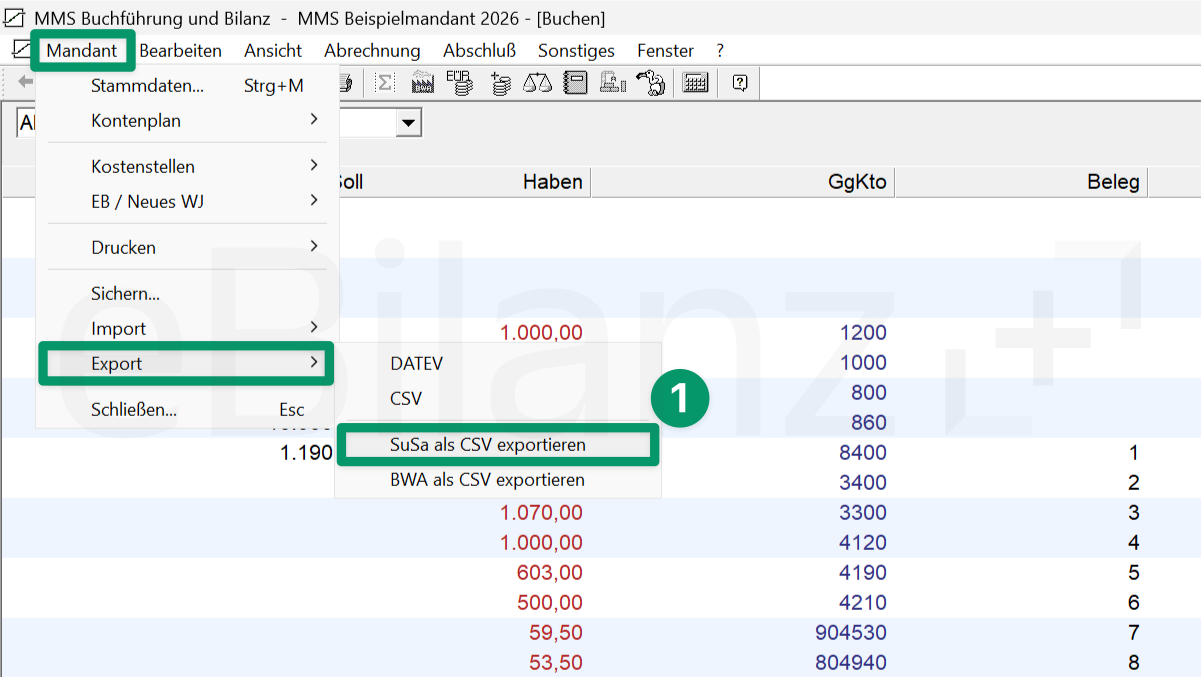Click the Sigma sum toolbar icon
The height and width of the screenshot is (677, 1201).
tap(384, 83)
